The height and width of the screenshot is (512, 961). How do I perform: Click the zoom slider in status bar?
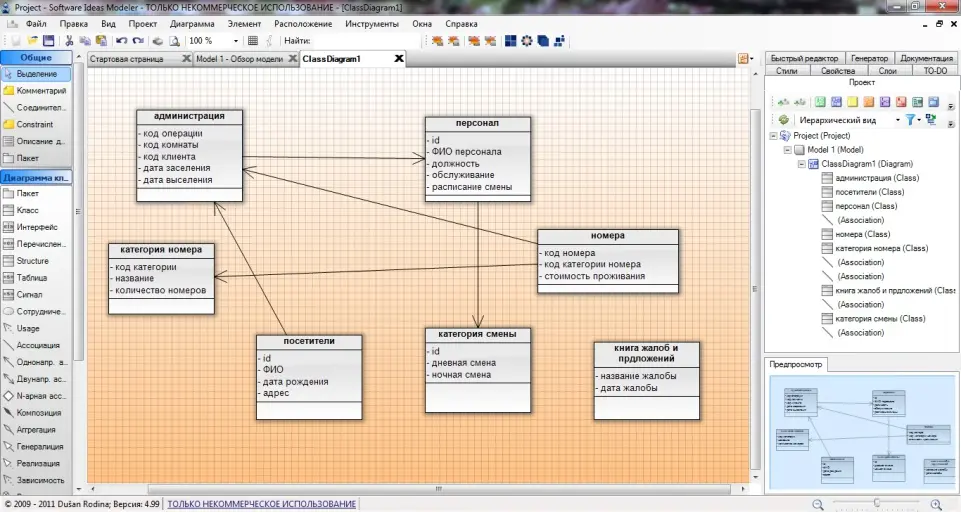tap(876, 504)
